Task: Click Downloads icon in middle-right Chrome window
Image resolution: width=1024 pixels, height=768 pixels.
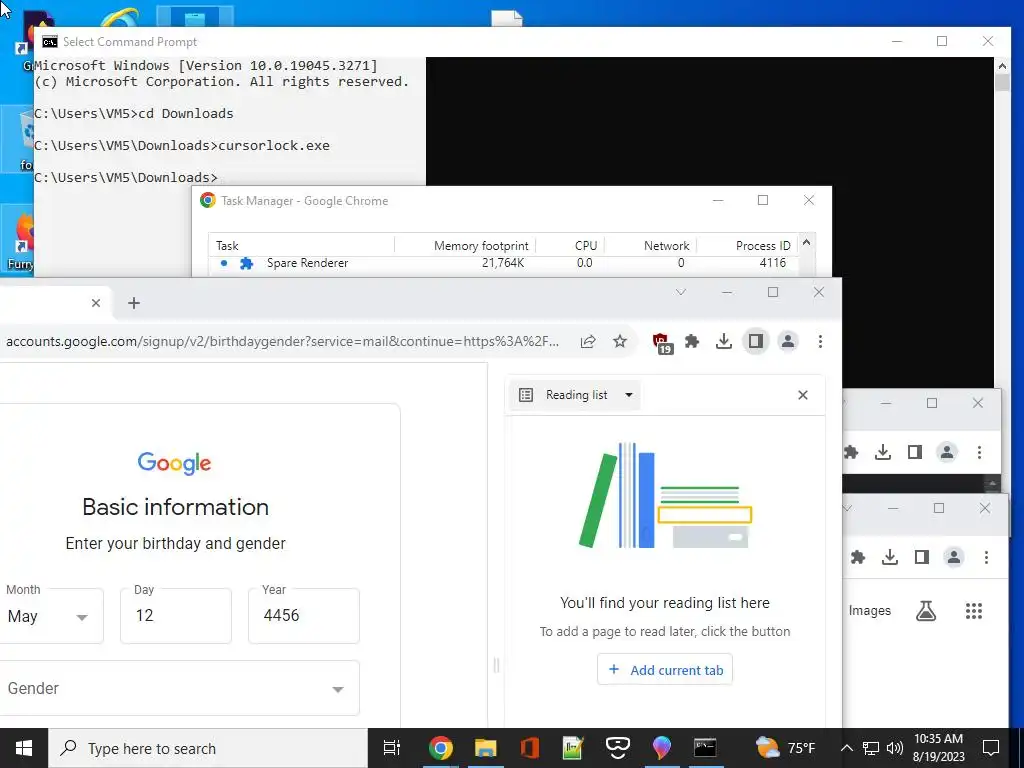Action: pyautogui.click(x=883, y=452)
